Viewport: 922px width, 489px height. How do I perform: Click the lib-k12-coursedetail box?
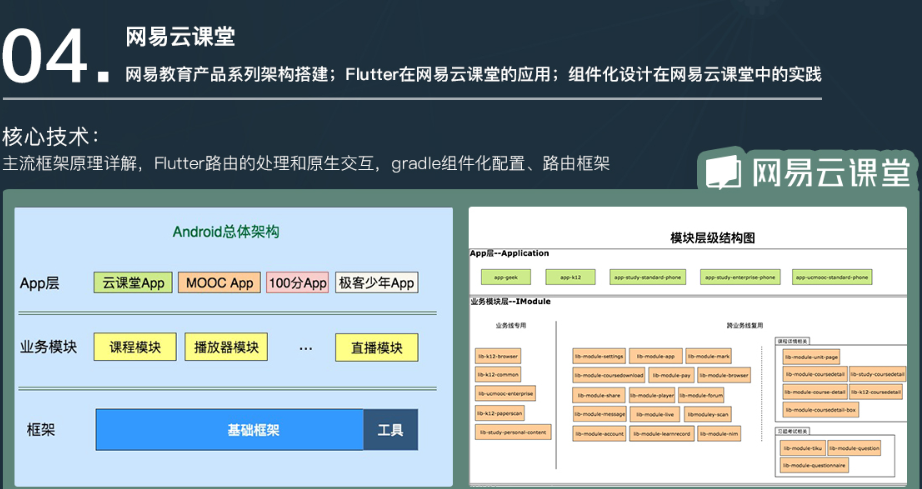pyautogui.click(x=876, y=391)
